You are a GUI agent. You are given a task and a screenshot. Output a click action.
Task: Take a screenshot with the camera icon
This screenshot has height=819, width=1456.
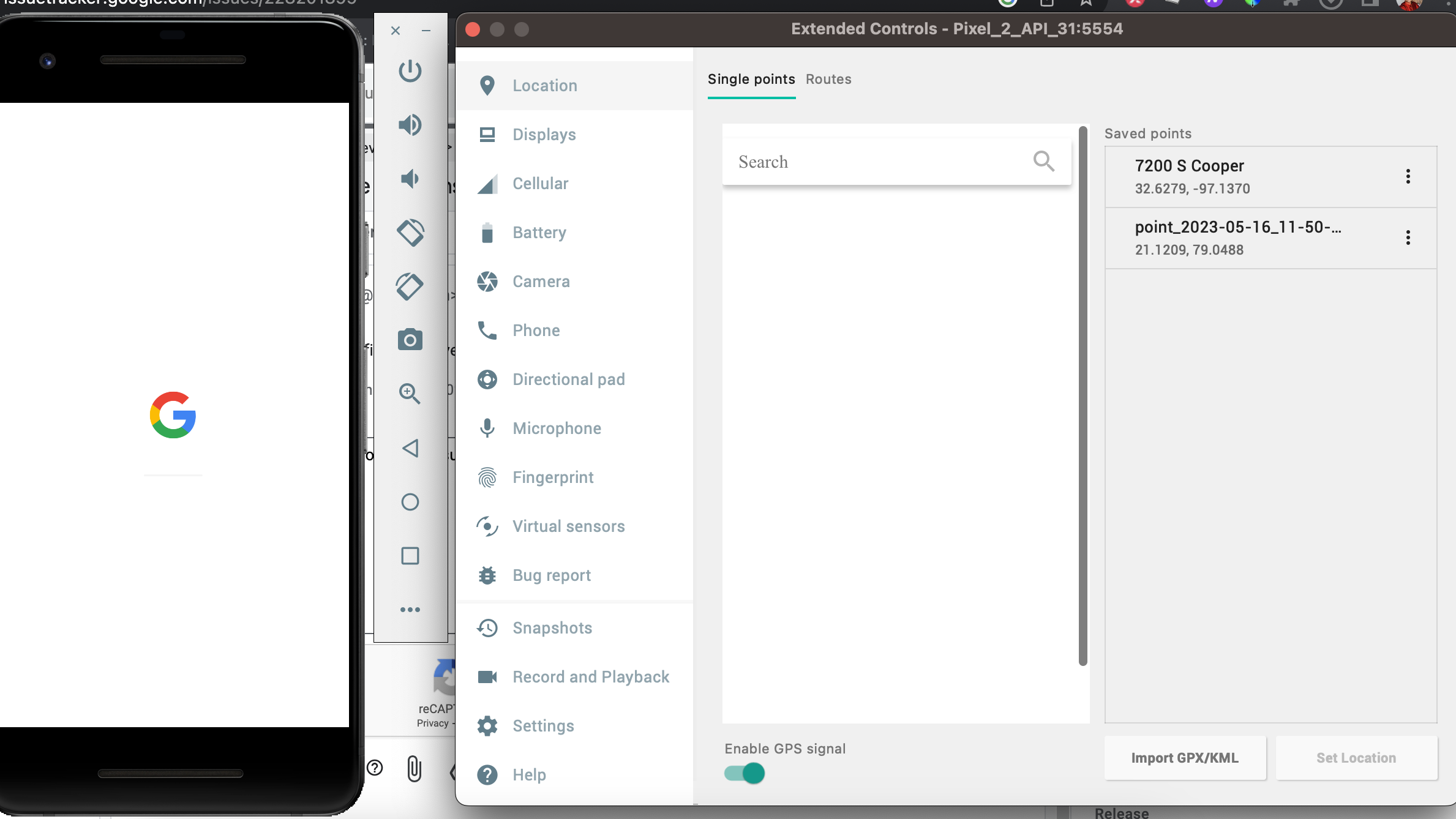point(410,340)
